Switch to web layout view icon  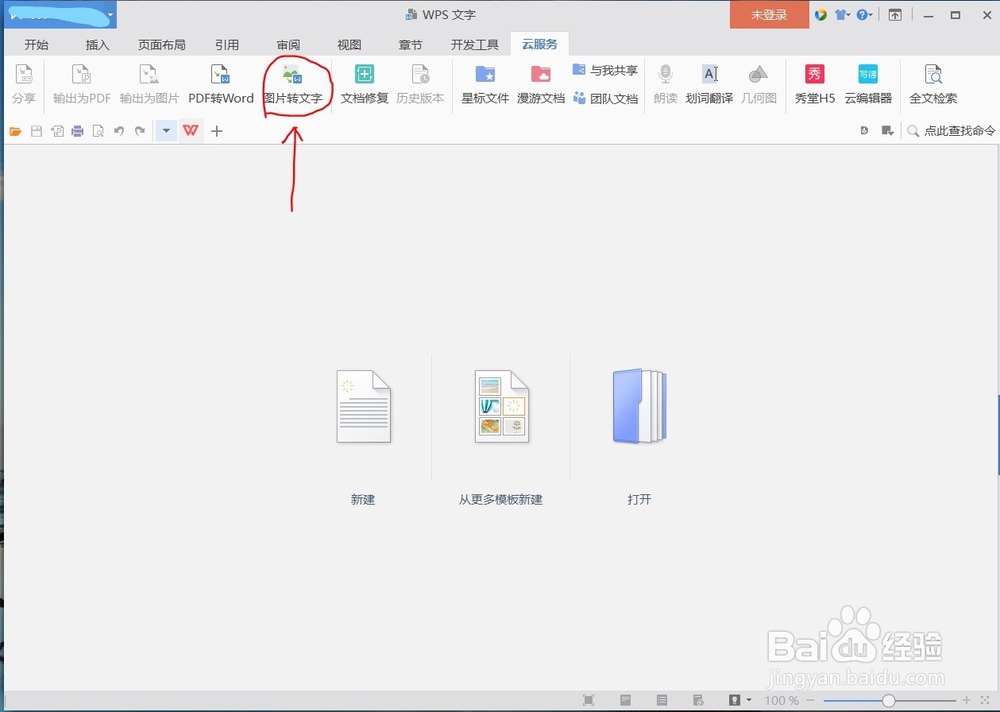pyautogui.click(x=698, y=700)
